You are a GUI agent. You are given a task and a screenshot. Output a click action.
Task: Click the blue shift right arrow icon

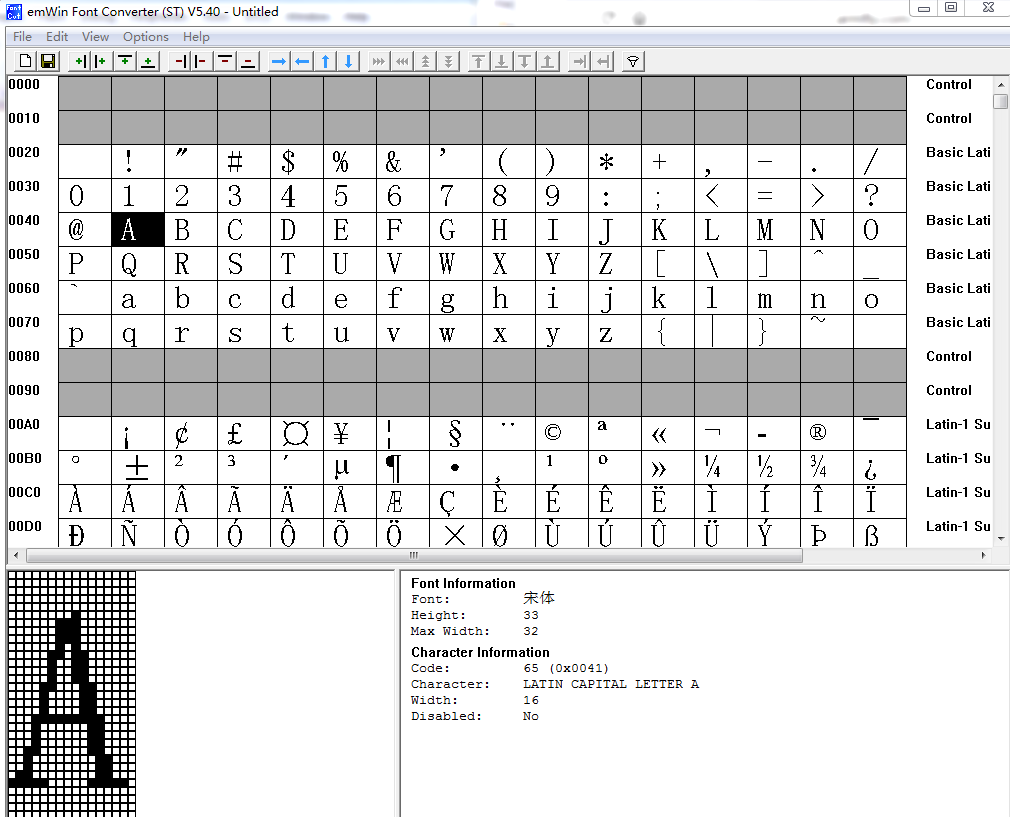(279, 61)
